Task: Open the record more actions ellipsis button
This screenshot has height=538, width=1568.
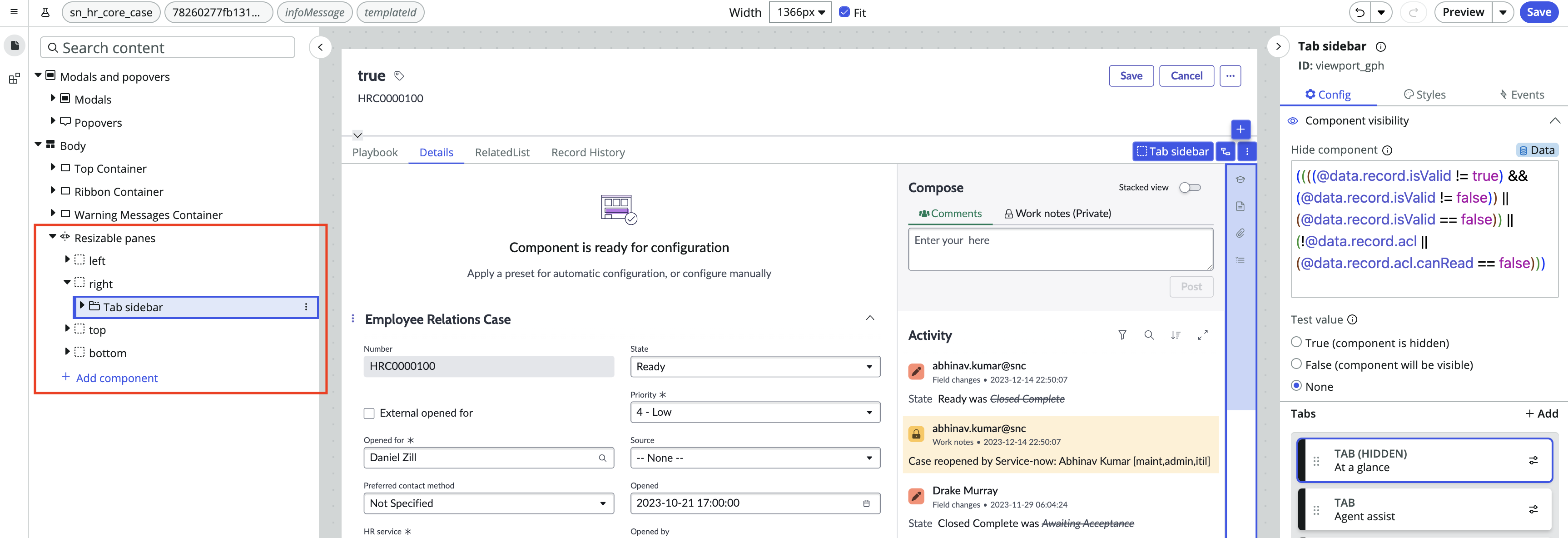Action: tap(1230, 76)
